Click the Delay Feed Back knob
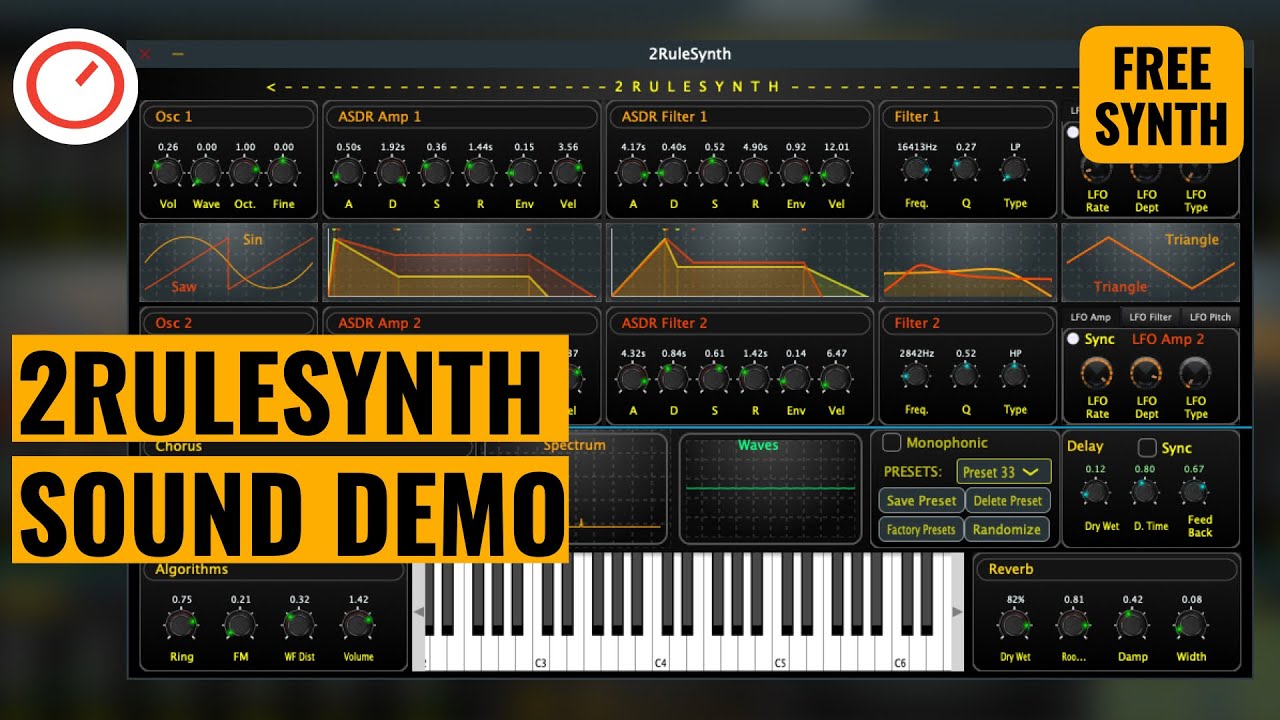Screen dimensions: 1280x720 (x=1194, y=493)
